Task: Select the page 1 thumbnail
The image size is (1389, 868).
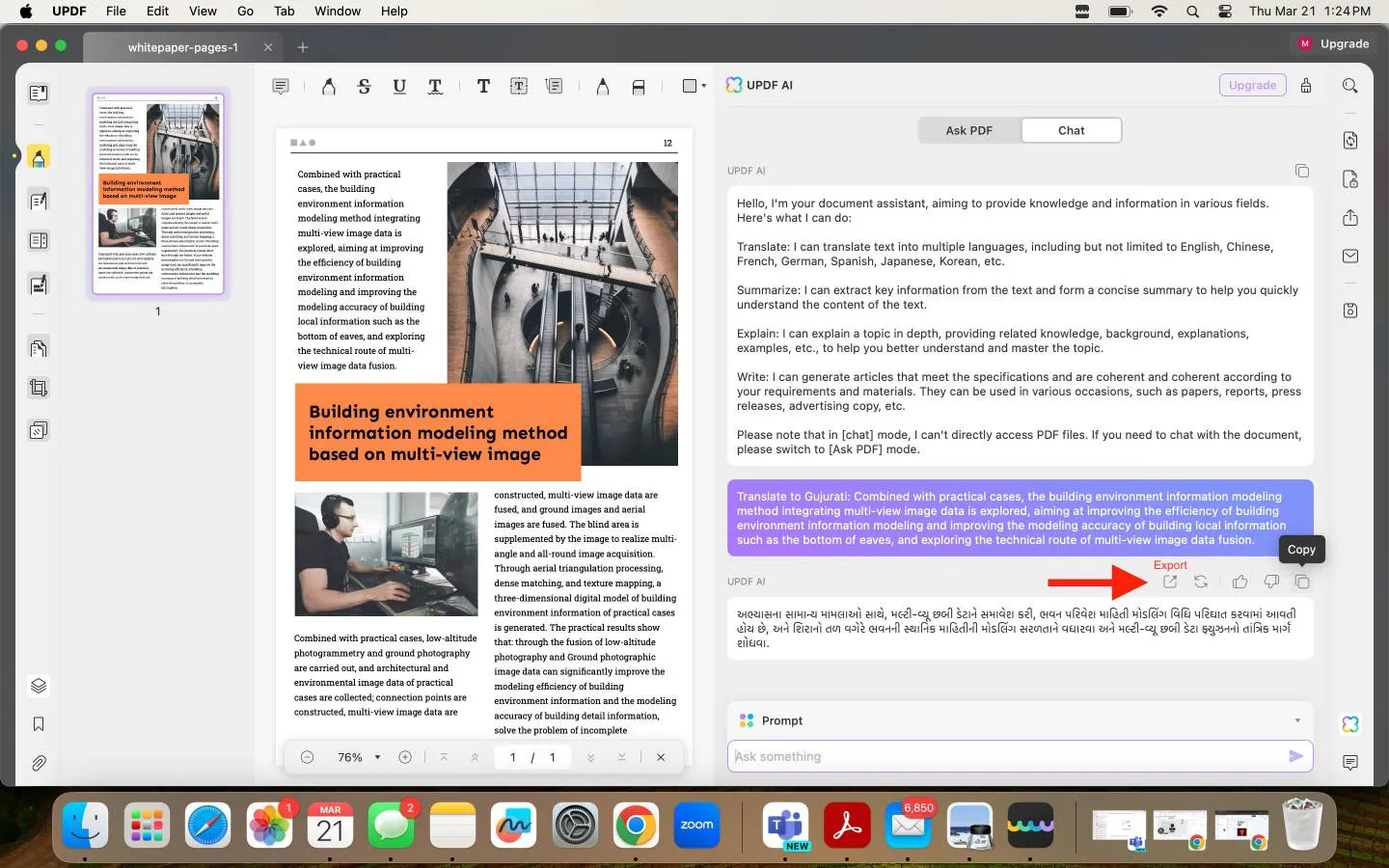Action: [158, 193]
